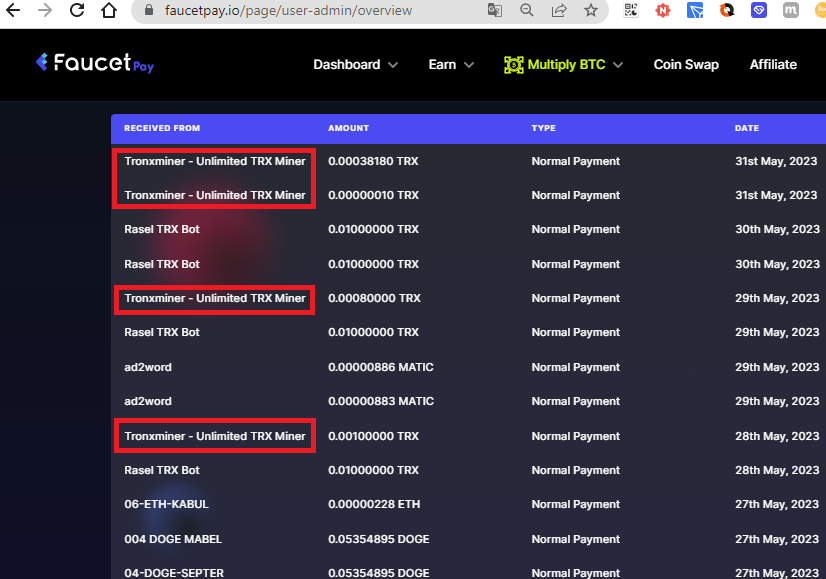Screen dimensions: 826x579
Task: Go back with the browser back arrow
Action: [13, 10]
